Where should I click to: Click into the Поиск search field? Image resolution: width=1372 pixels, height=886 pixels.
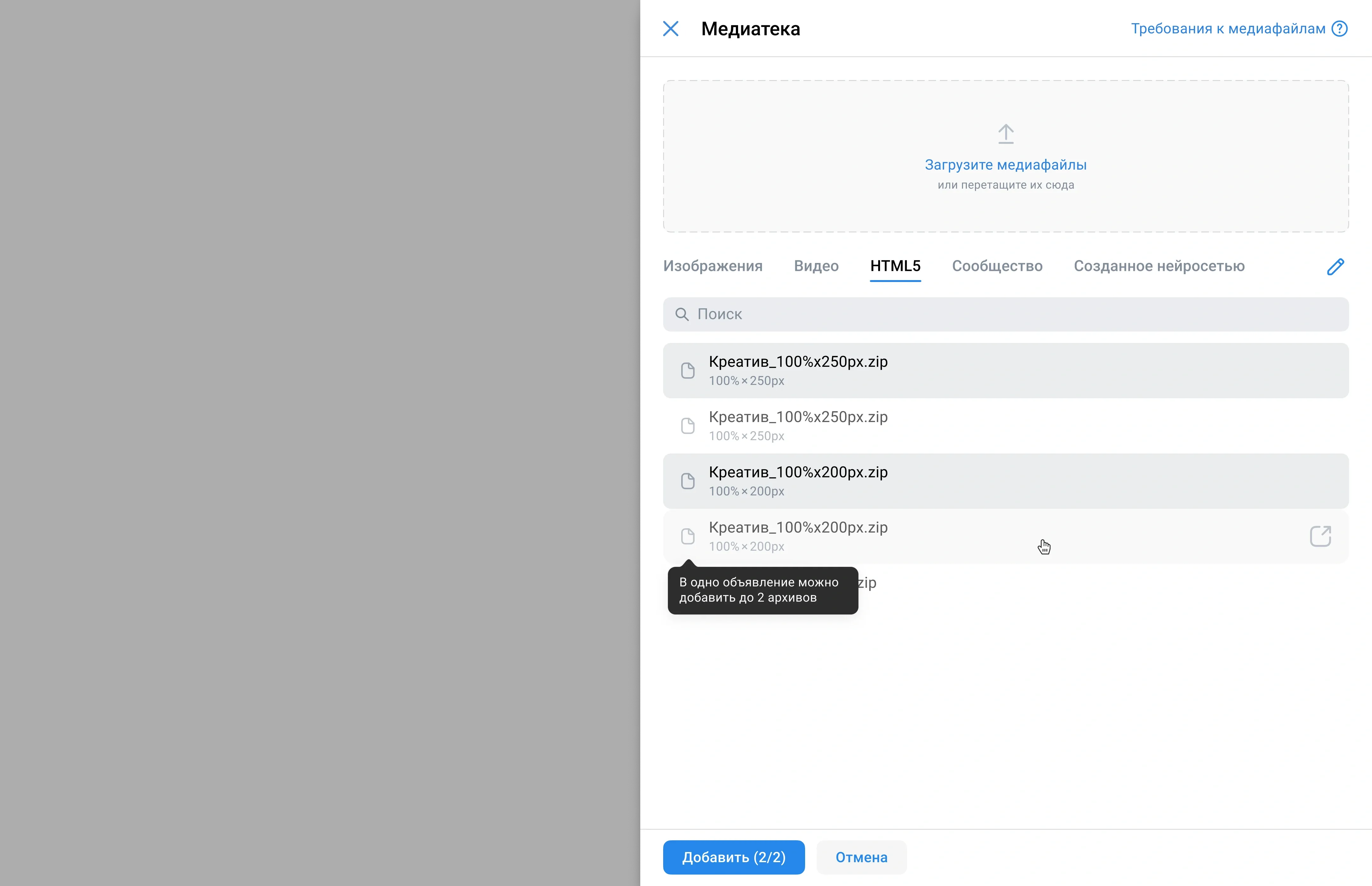click(x=1012, y=314)
